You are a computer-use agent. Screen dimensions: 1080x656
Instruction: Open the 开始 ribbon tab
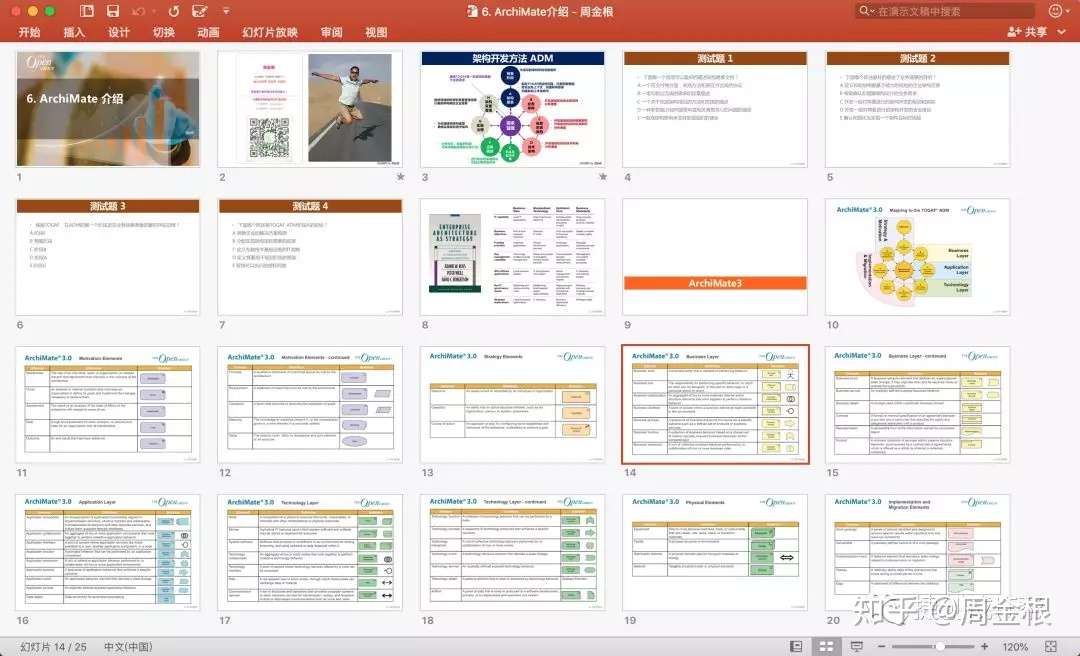[x=30, y=32]
